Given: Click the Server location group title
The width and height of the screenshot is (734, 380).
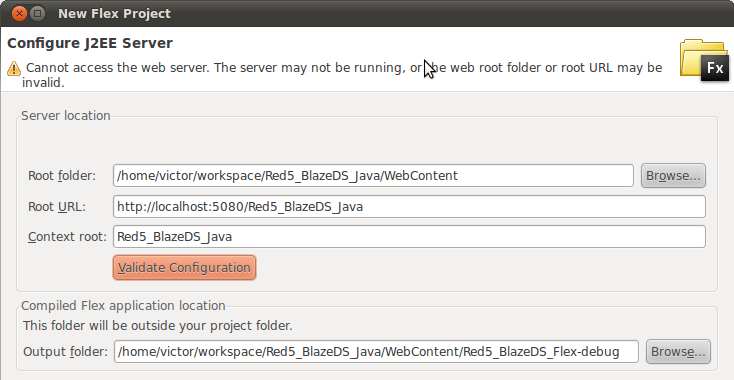Looking at the screenshot, I should (x=66, y=116).
